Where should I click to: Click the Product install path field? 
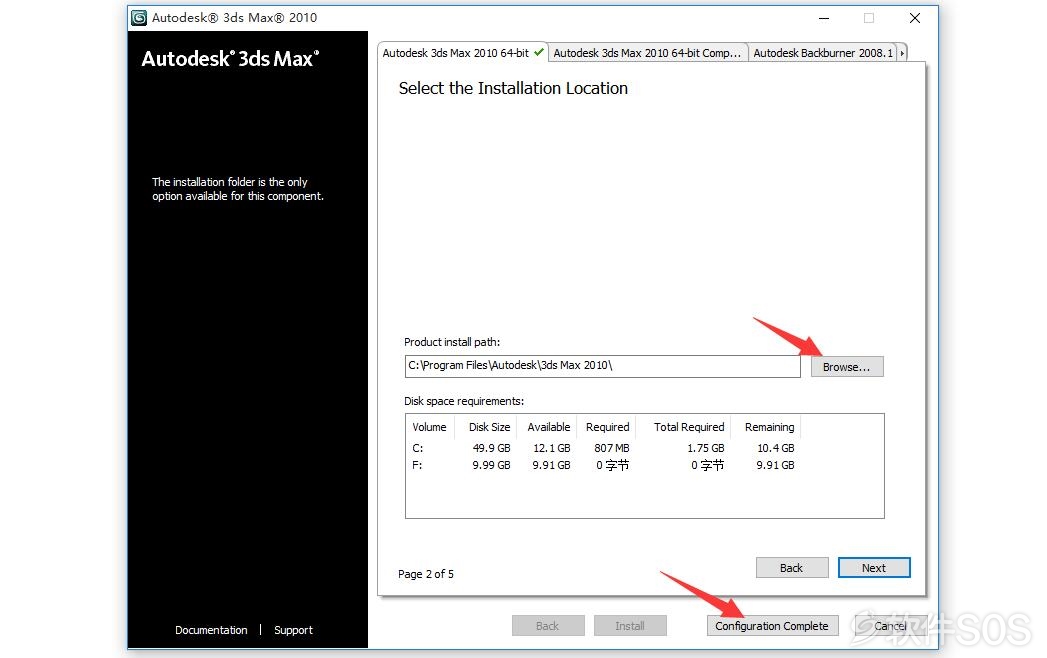[602, 365]
